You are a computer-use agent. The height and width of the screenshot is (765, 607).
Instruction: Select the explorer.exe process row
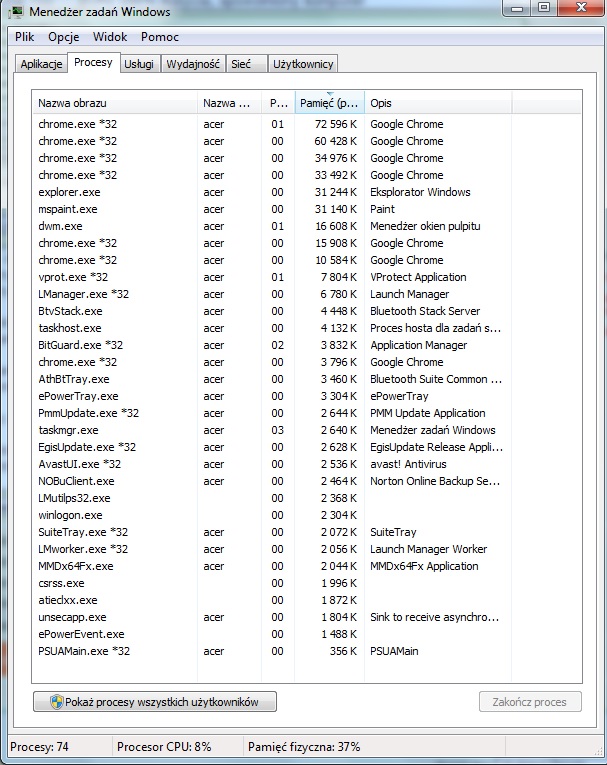coord(307,192)
